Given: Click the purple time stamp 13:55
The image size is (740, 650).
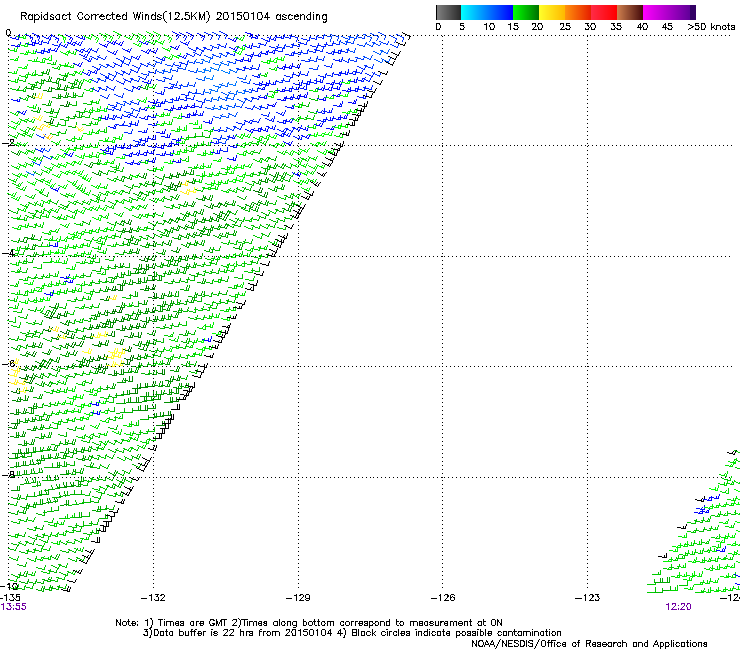Looking at the screenshot, I should click(x=14, y=607).
